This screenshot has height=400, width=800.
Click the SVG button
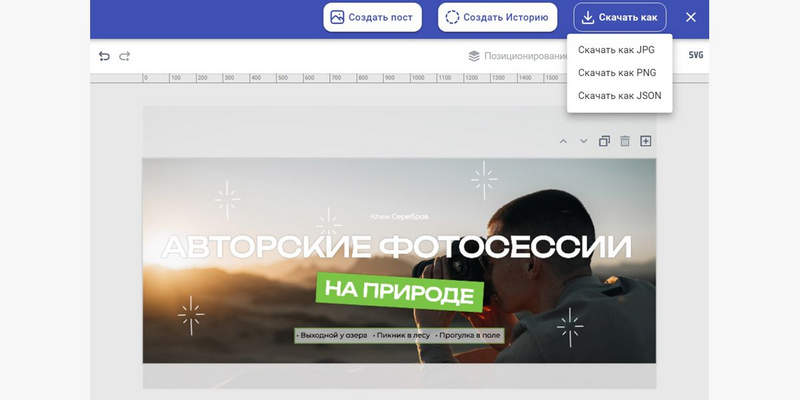tap(696, 55)
